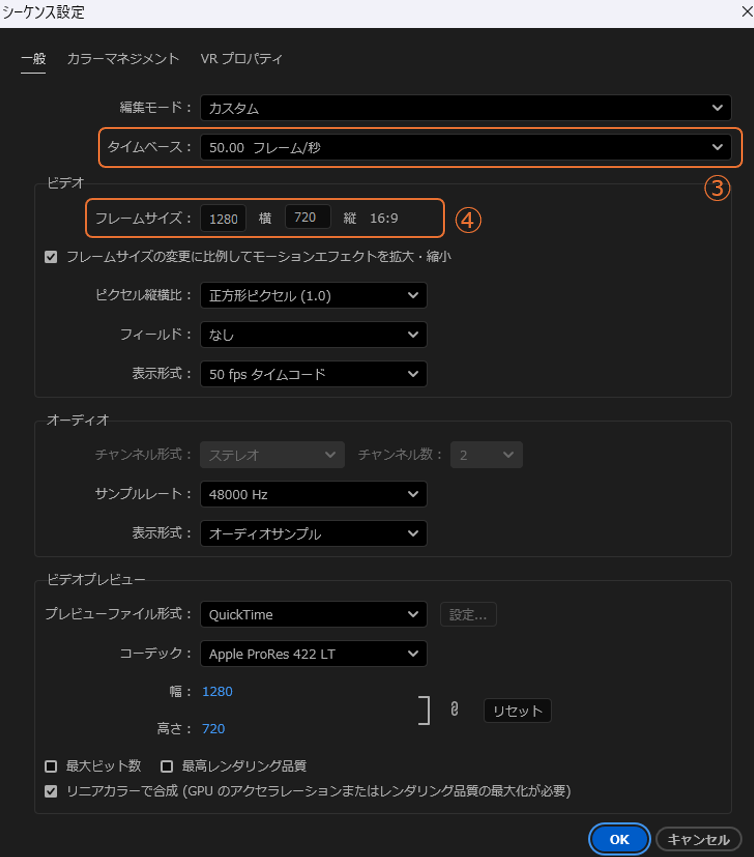Click the OK button
The width and height of the screenshot is (754, 857).
[619, 839]
